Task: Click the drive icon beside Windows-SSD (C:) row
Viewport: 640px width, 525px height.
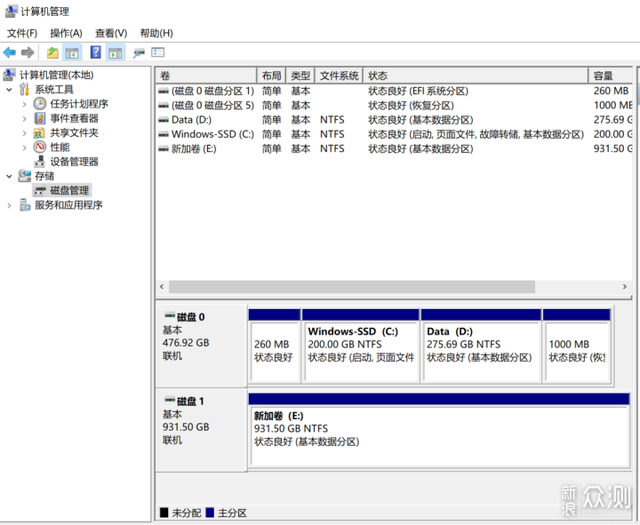Action: 164,134
